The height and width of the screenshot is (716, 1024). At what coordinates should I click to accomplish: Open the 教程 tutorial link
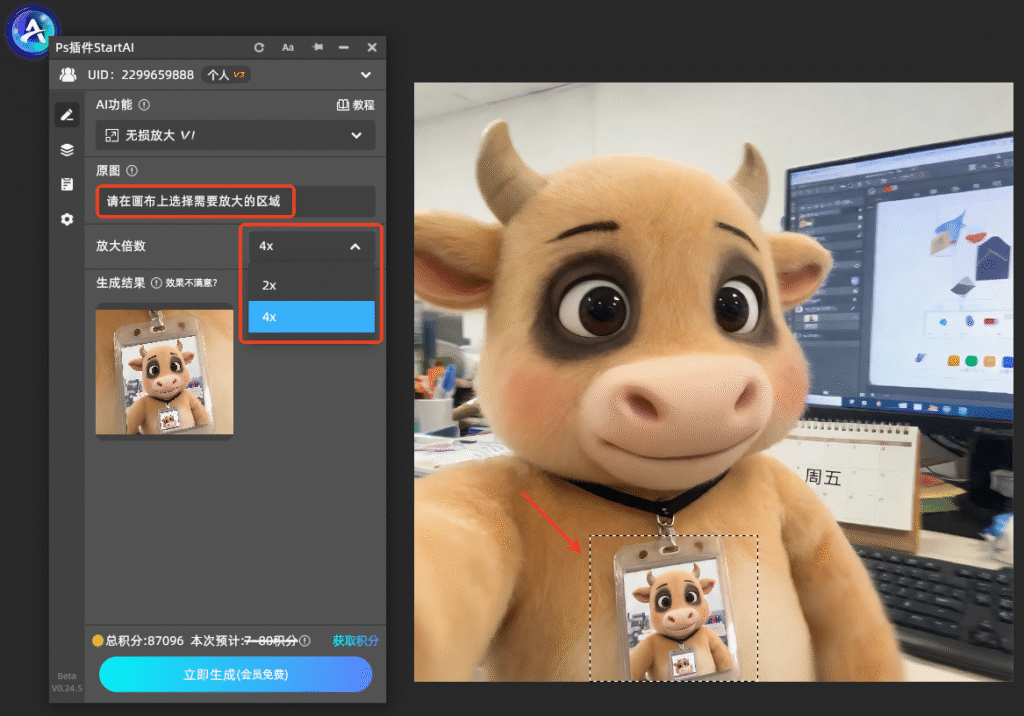(355, 105)
